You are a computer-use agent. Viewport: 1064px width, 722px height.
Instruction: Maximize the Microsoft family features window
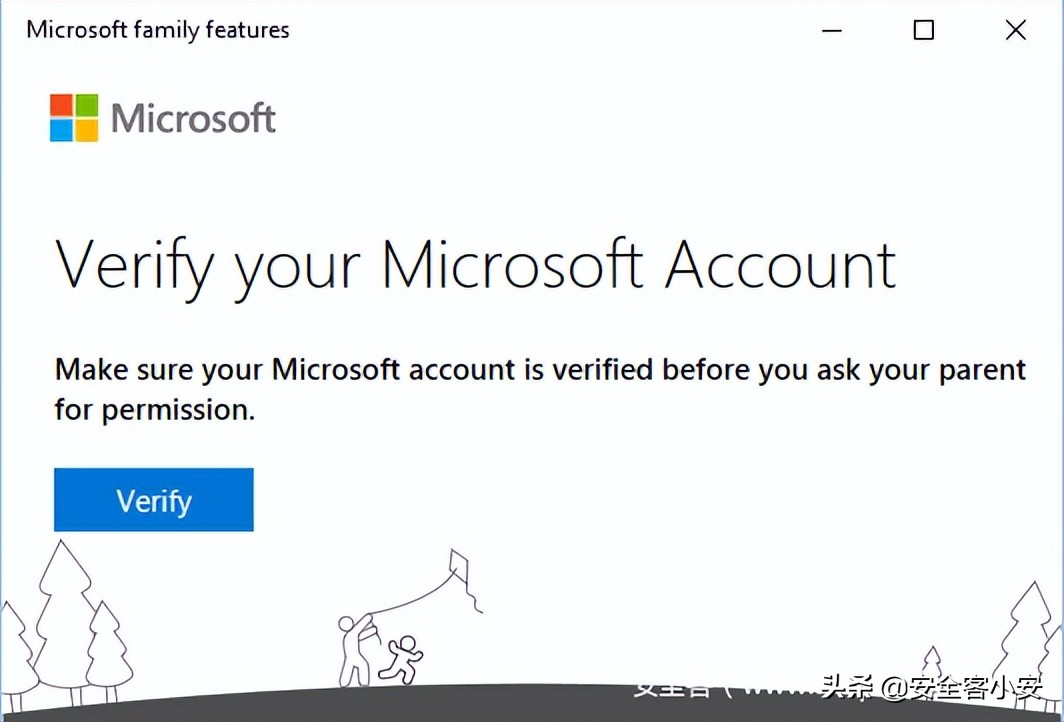pos(923,30)
